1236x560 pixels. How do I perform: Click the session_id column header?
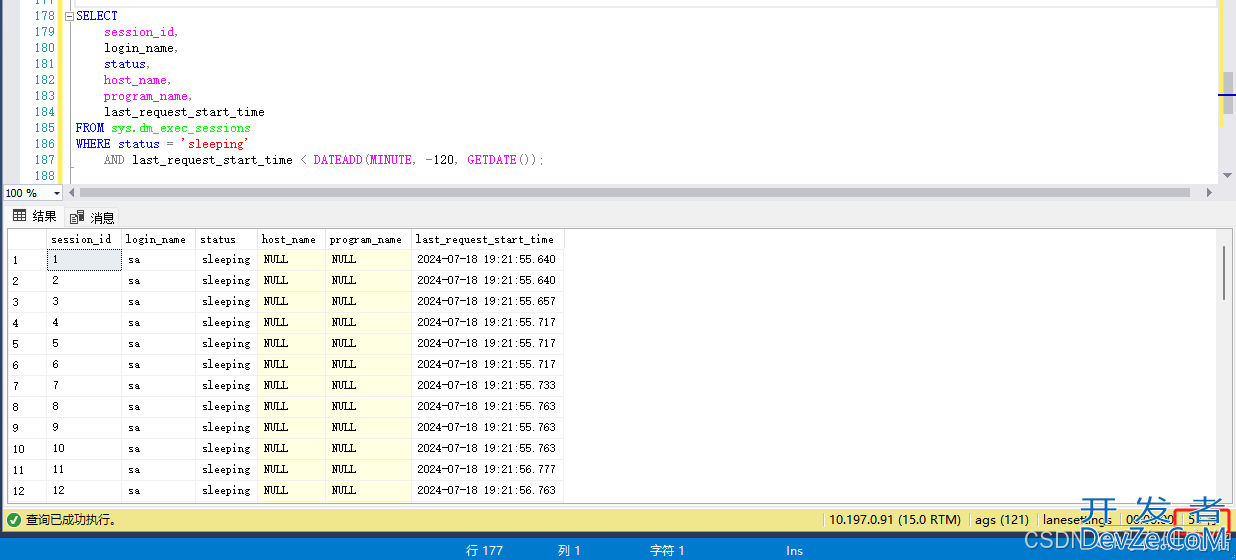coord(82,239)
